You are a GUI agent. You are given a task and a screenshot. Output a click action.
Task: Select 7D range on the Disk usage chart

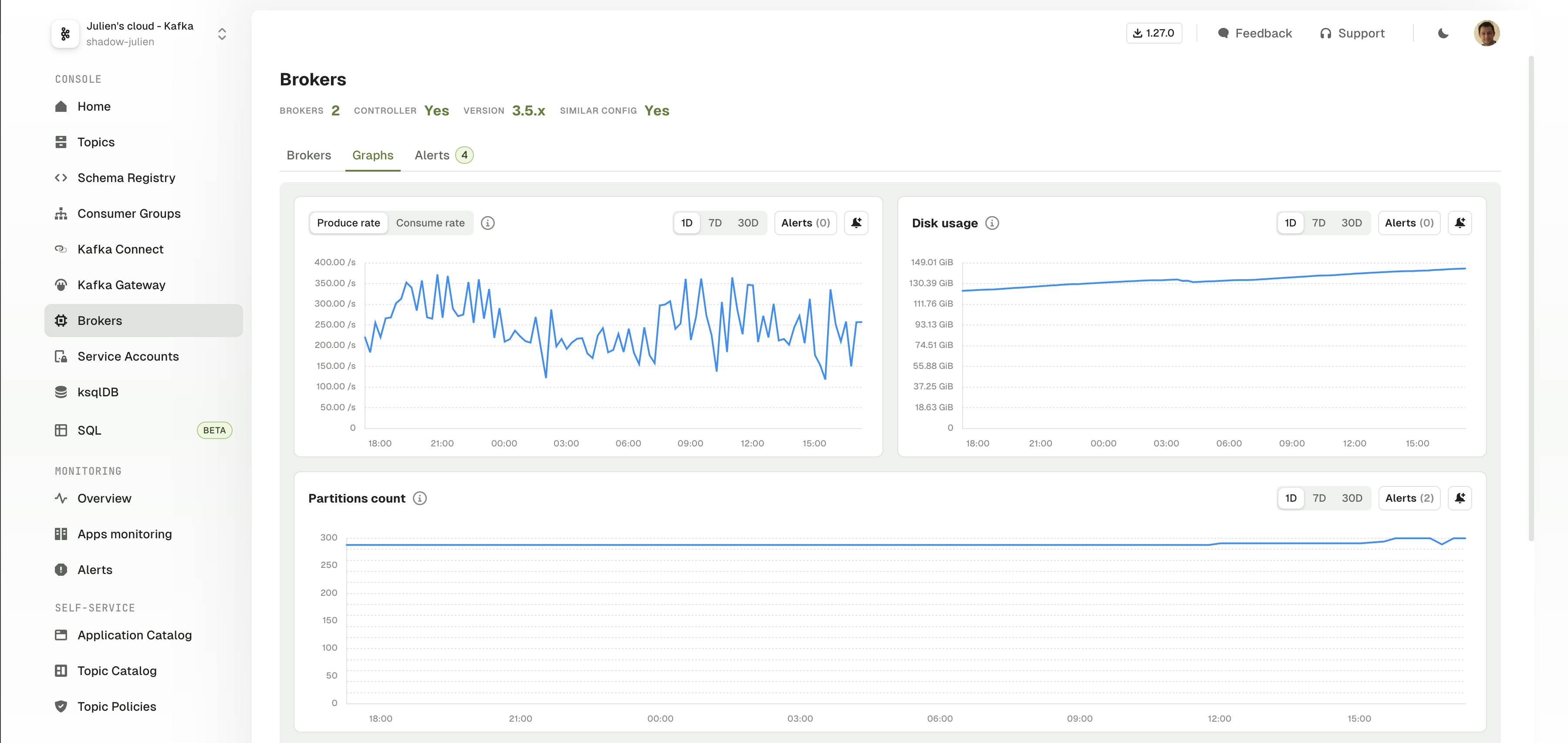(x=1318, y=223)
